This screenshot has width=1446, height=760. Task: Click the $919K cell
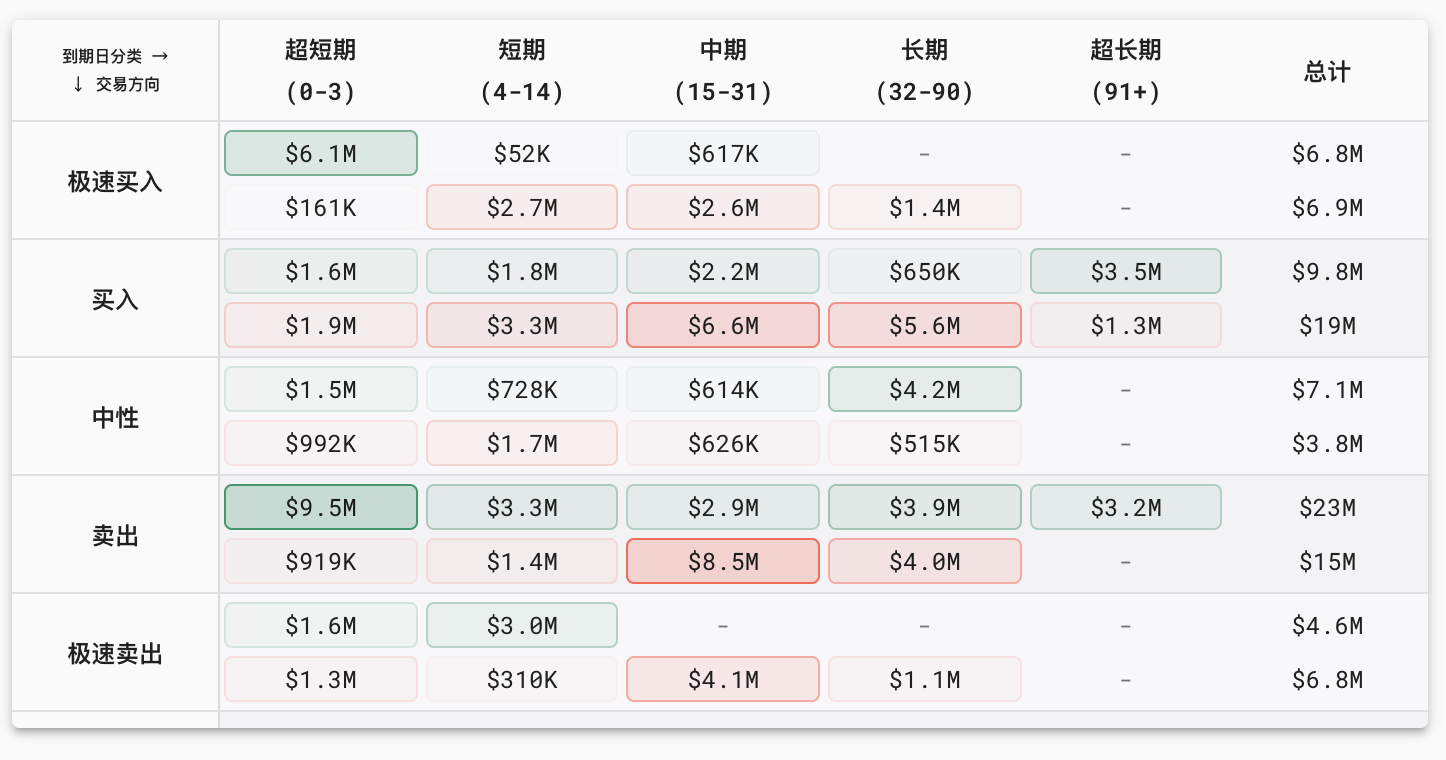point(321,561)
